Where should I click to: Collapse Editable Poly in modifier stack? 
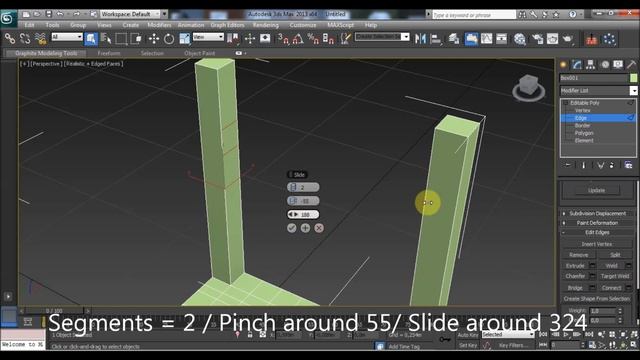[x=566, y=103]
